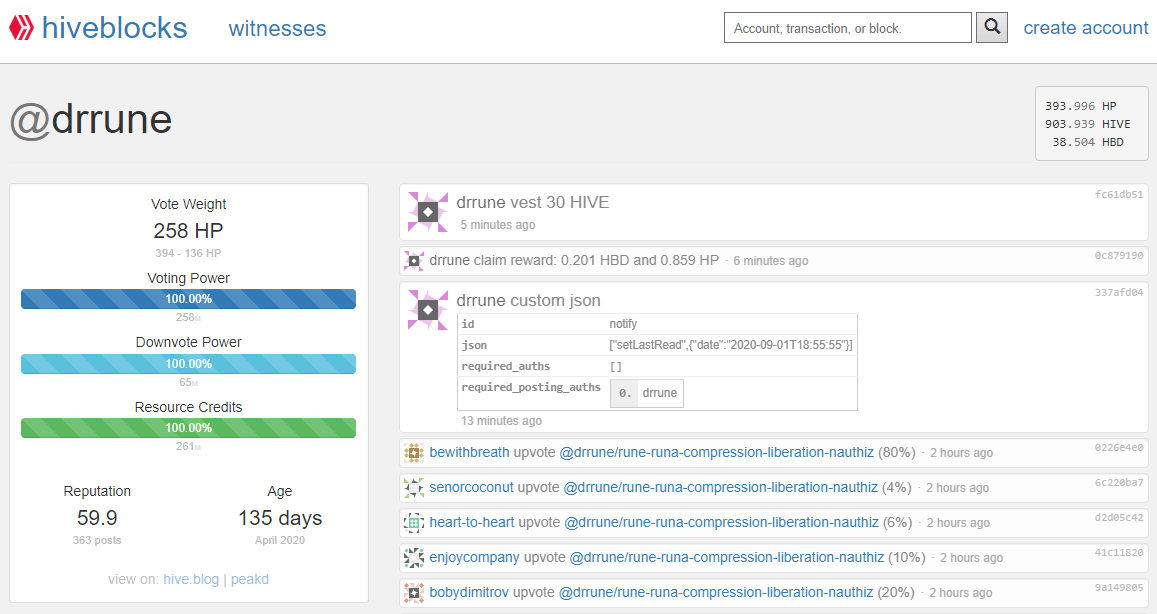Click the 903.939 HIVE balance
The width and height of the screenshot is (1157, 614).
pos(1087,124)
